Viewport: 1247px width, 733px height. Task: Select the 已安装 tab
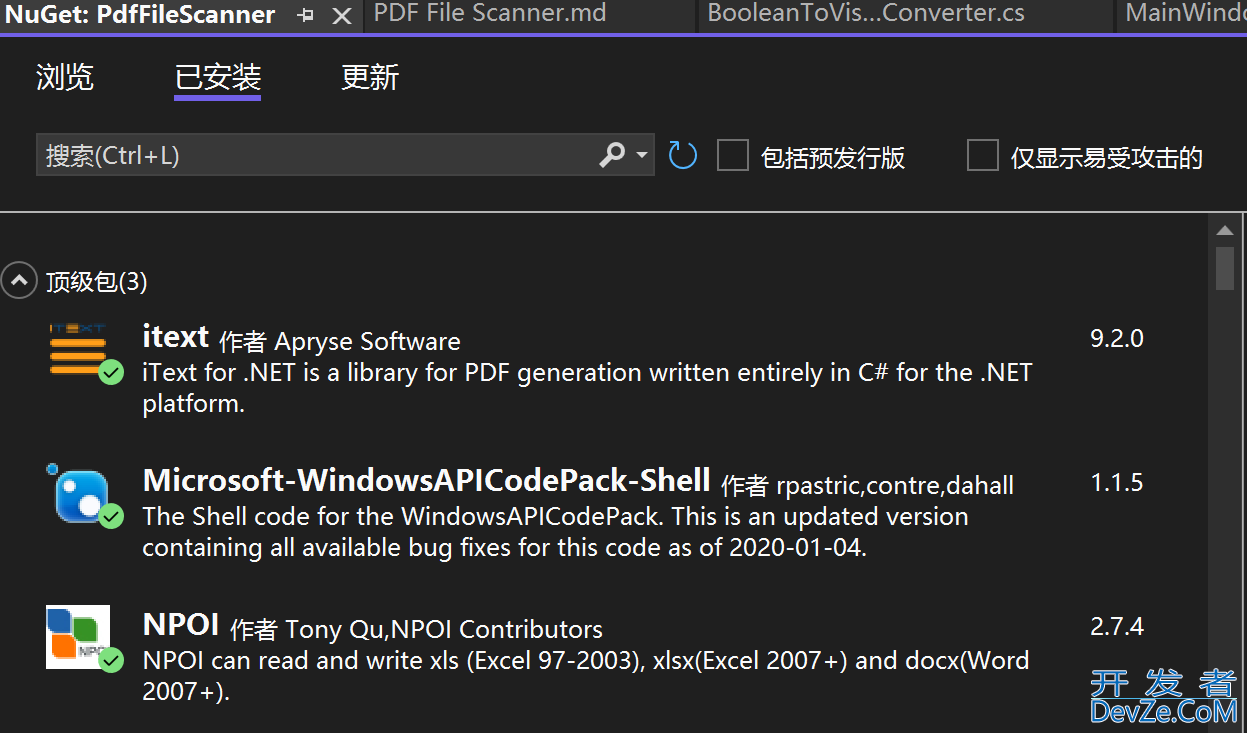tap(217, 77)
